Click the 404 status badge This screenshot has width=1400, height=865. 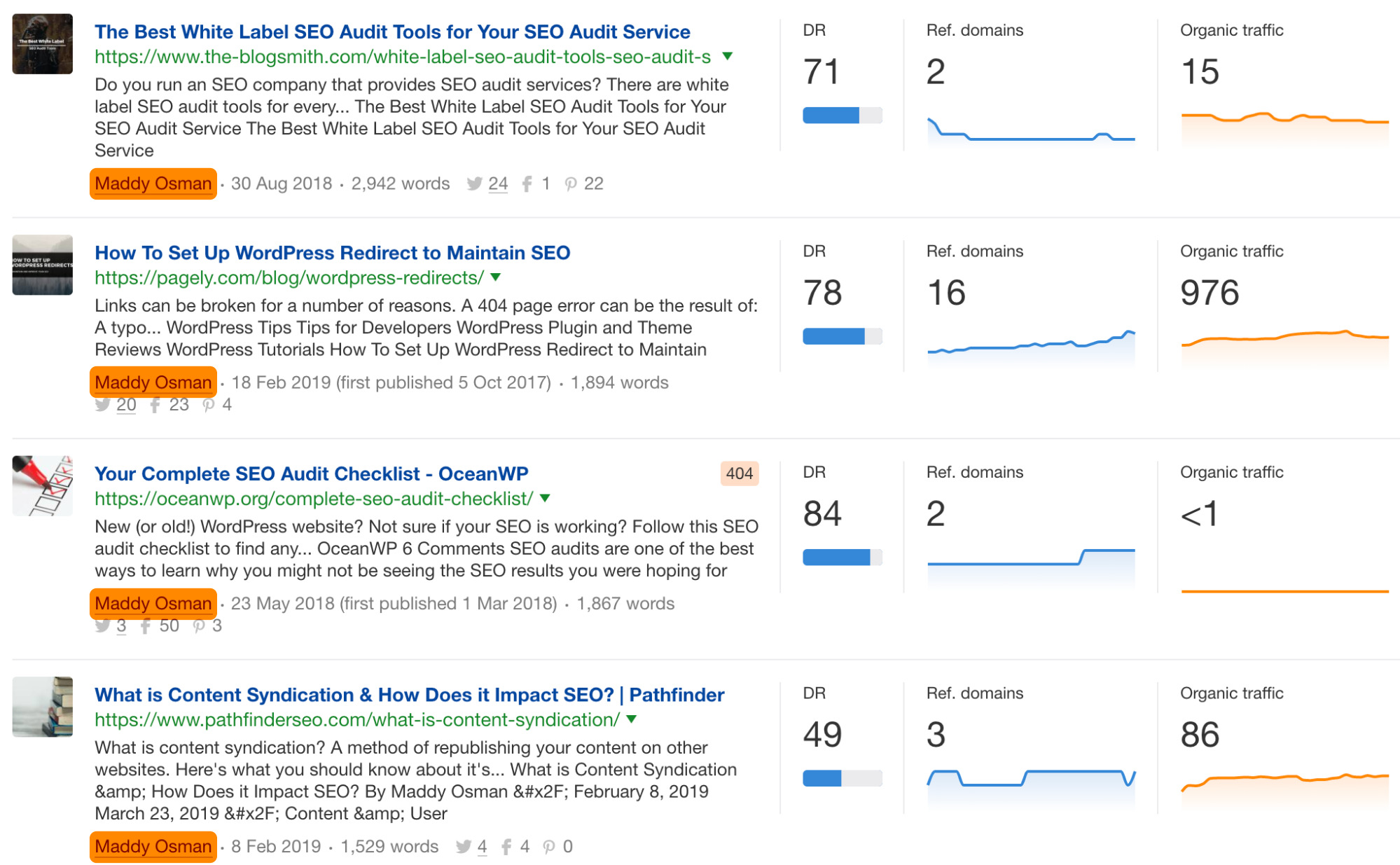click(x=739, y=473)
